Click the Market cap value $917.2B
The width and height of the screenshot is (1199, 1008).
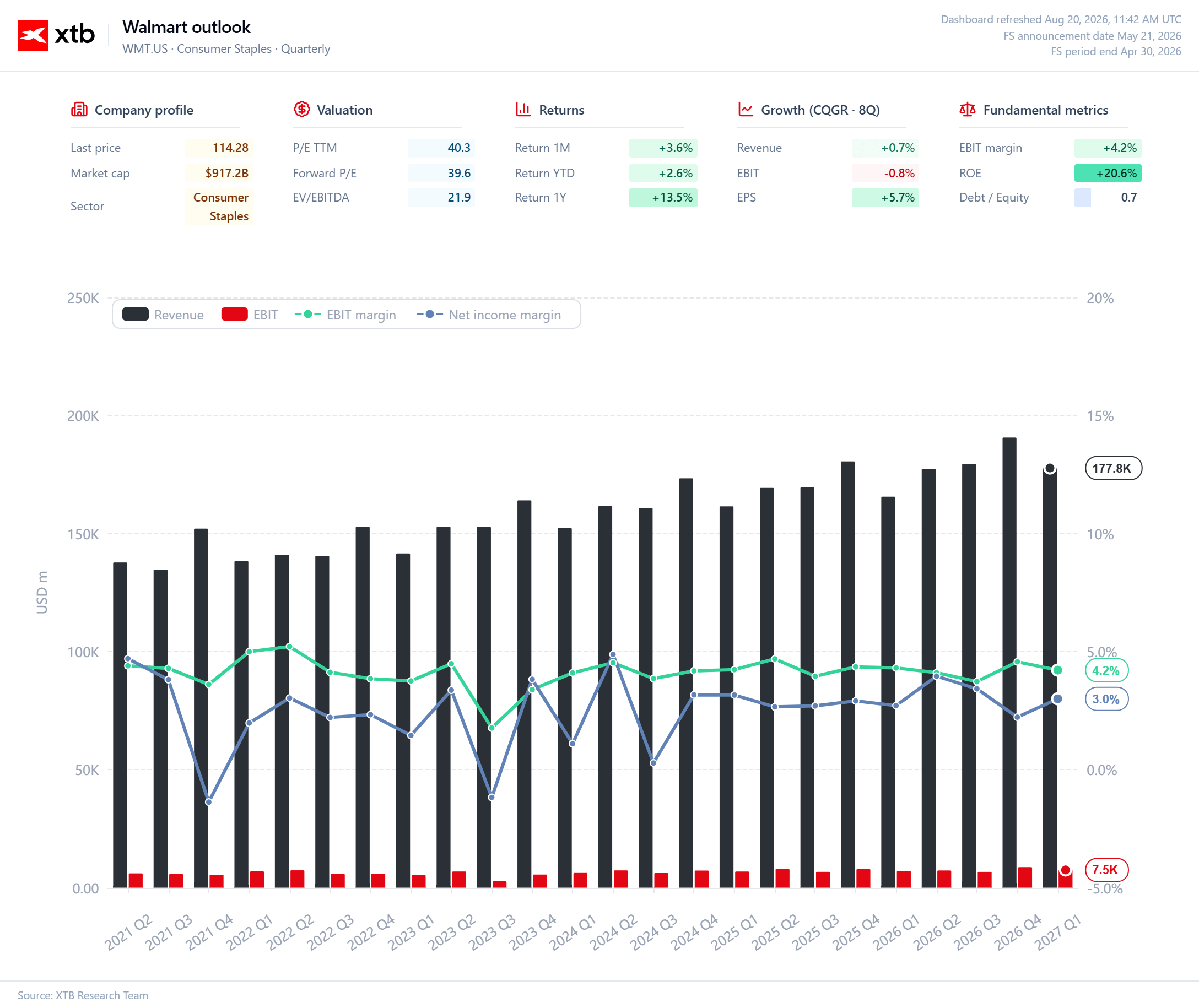pos(219,173)
